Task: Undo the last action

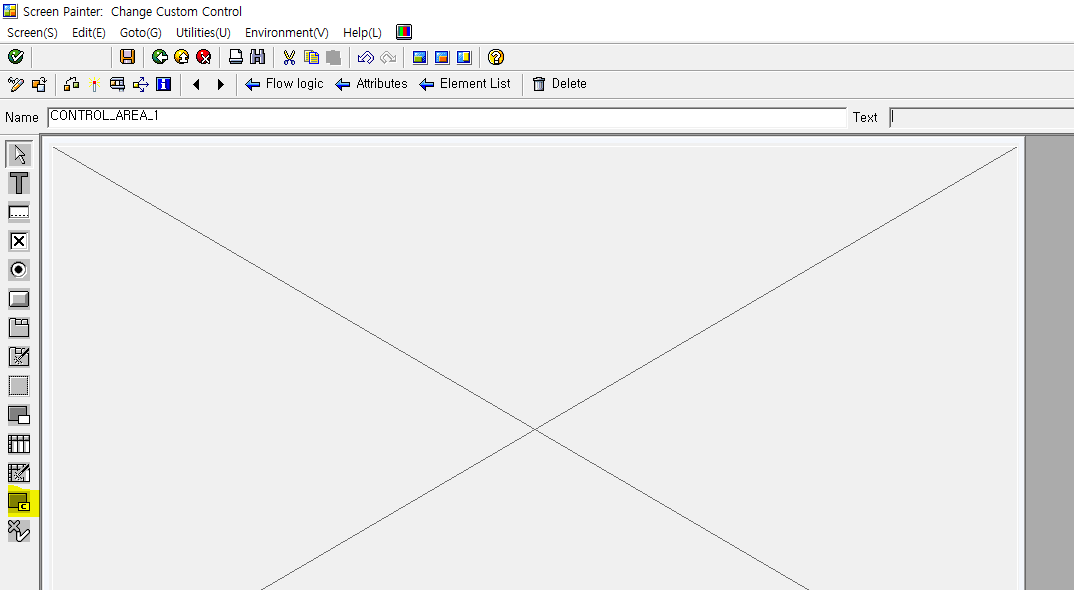Action: [366, 57]
